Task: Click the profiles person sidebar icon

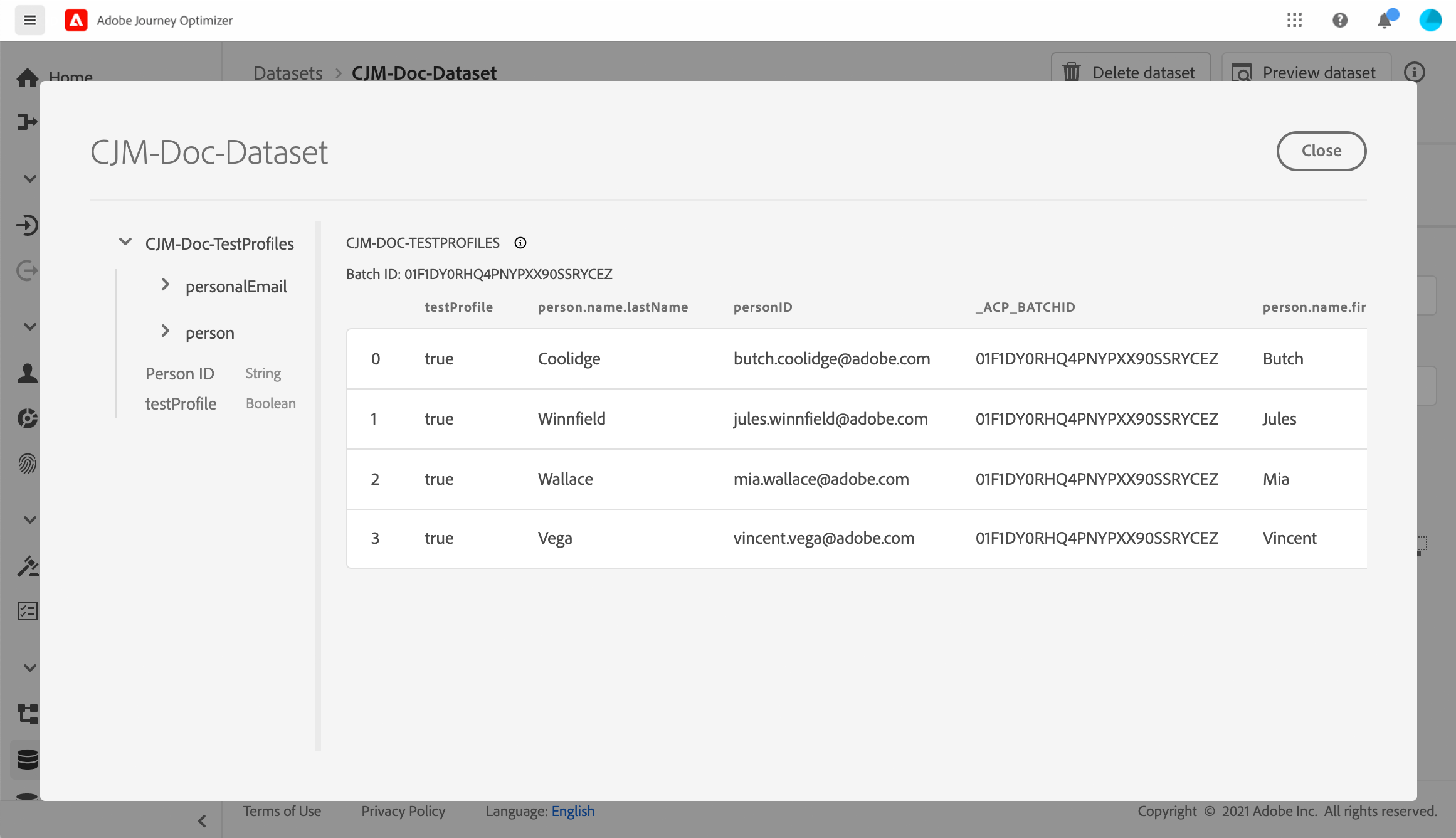Action: [x=27, y=373]
